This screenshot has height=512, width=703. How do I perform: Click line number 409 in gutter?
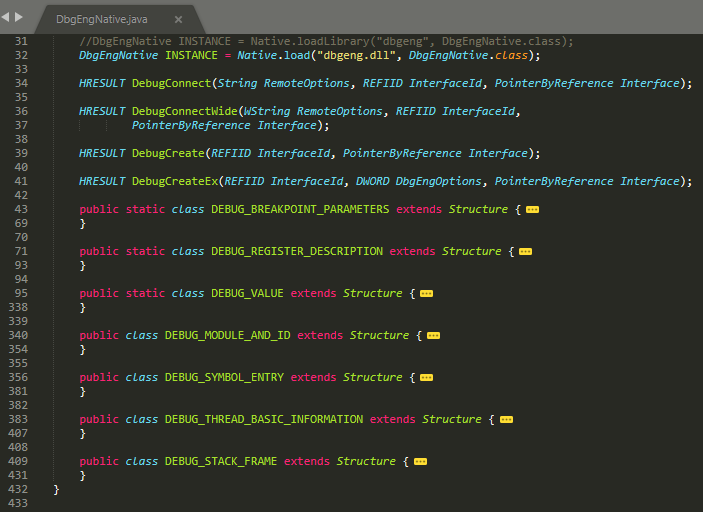pos(18,461)
